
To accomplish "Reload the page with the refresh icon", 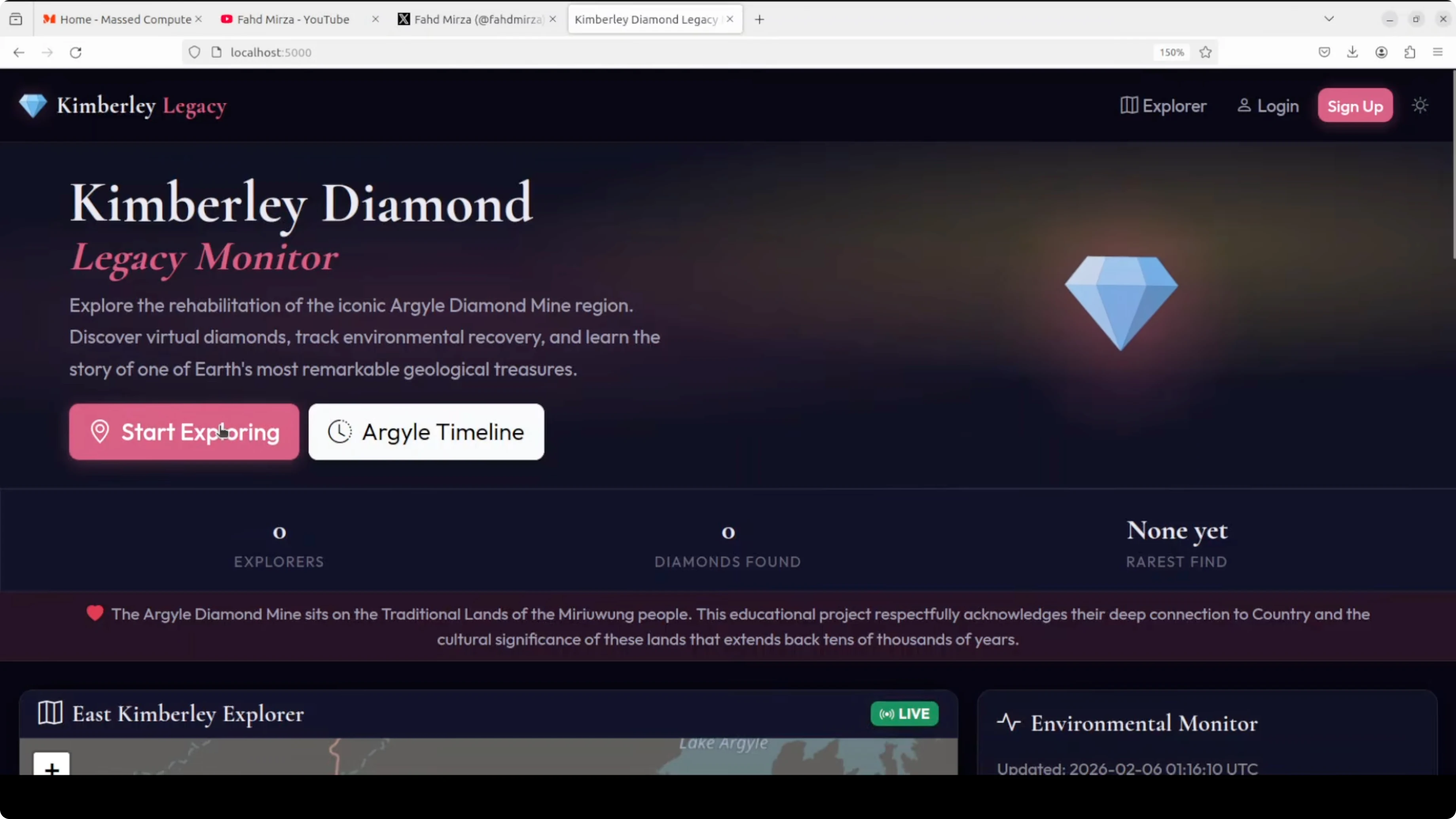I will [x=76, y=52].
